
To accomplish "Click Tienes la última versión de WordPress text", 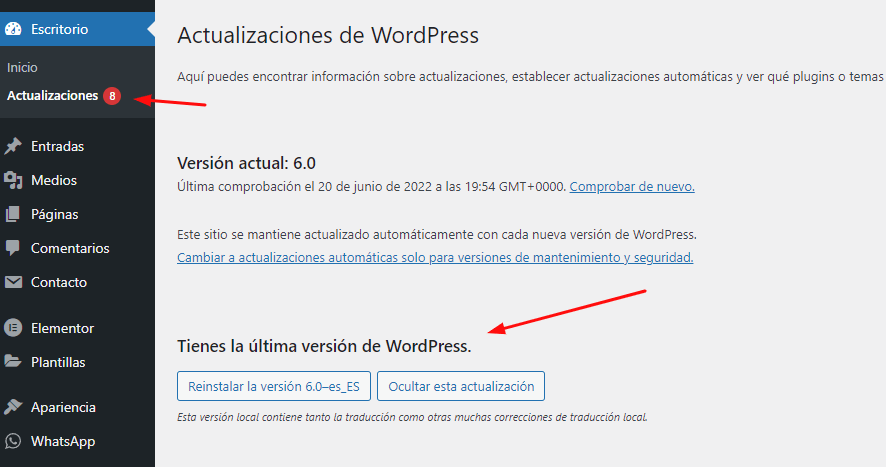I will click(324, 345).
